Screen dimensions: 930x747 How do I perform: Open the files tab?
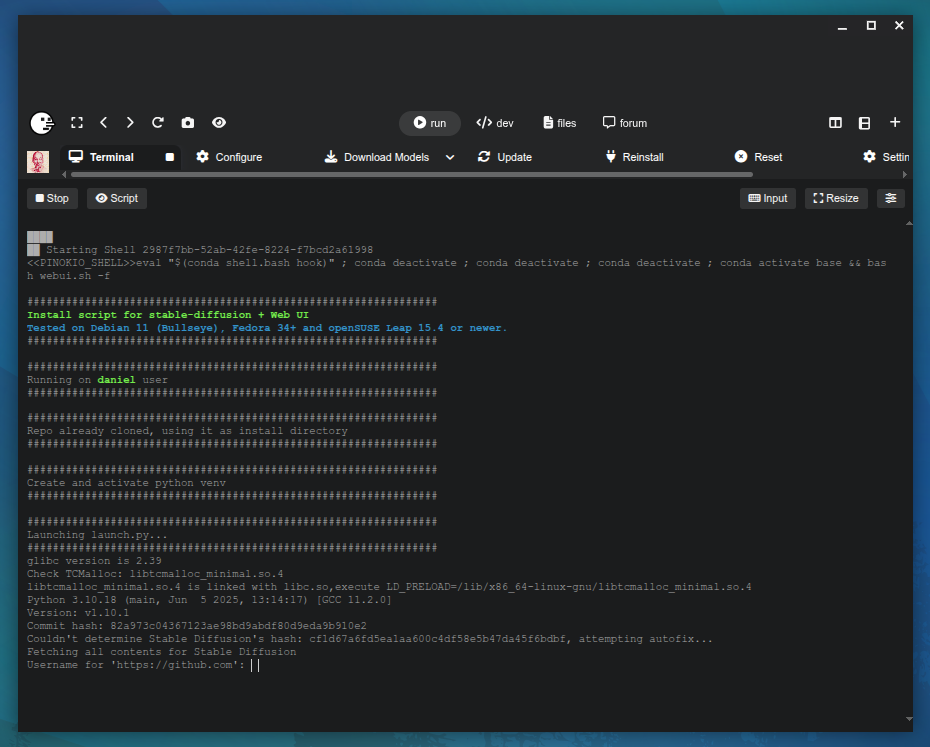point(560,123)
